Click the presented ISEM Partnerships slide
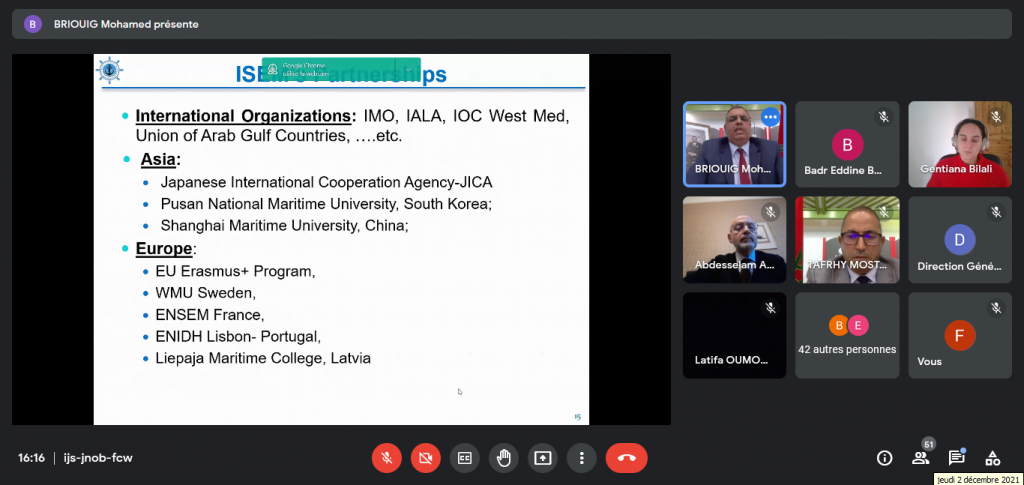This screenshot has width=1024, height=485. (x=341, y=238)
